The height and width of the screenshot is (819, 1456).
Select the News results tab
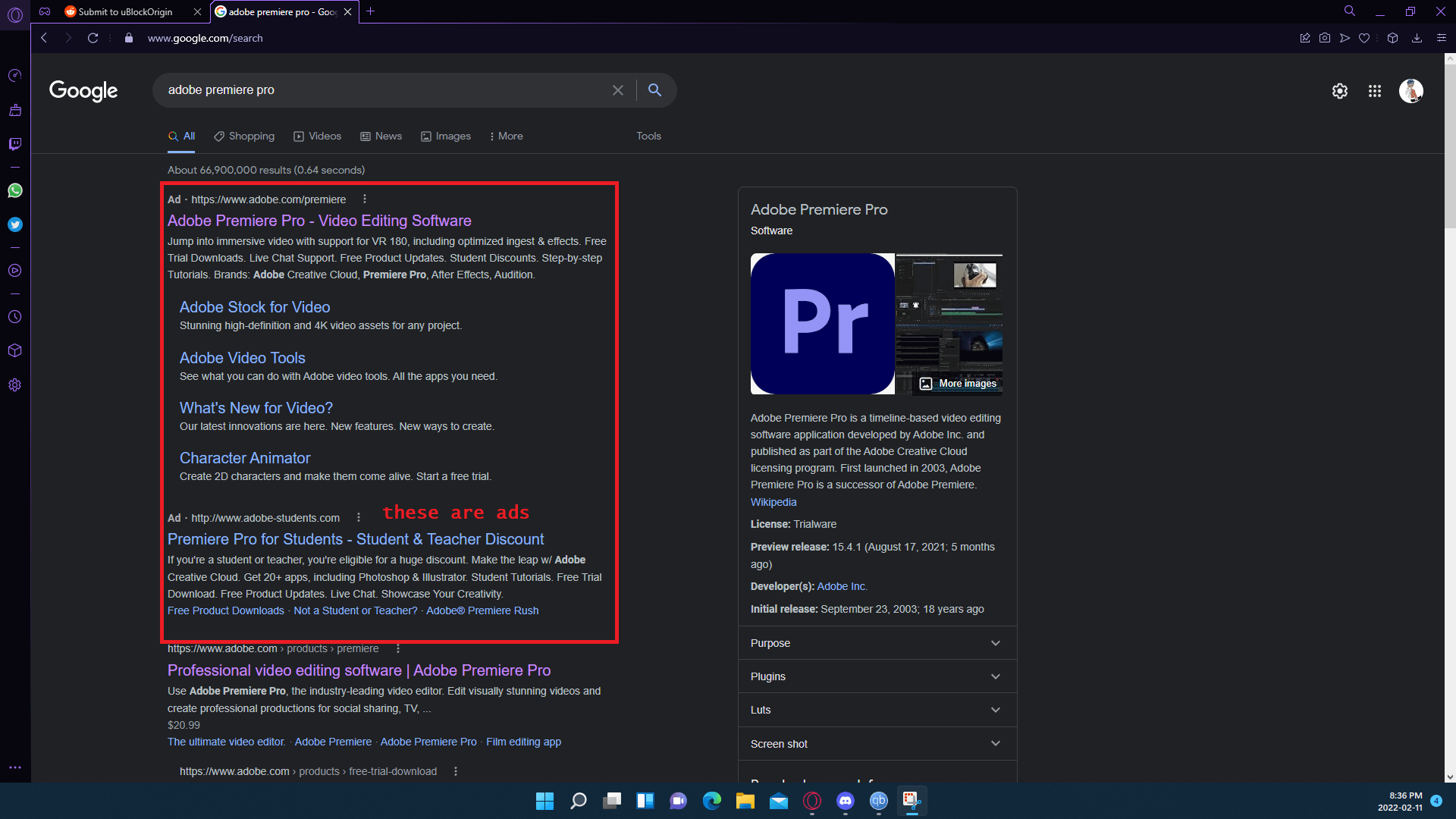click(x=381, y=136)
